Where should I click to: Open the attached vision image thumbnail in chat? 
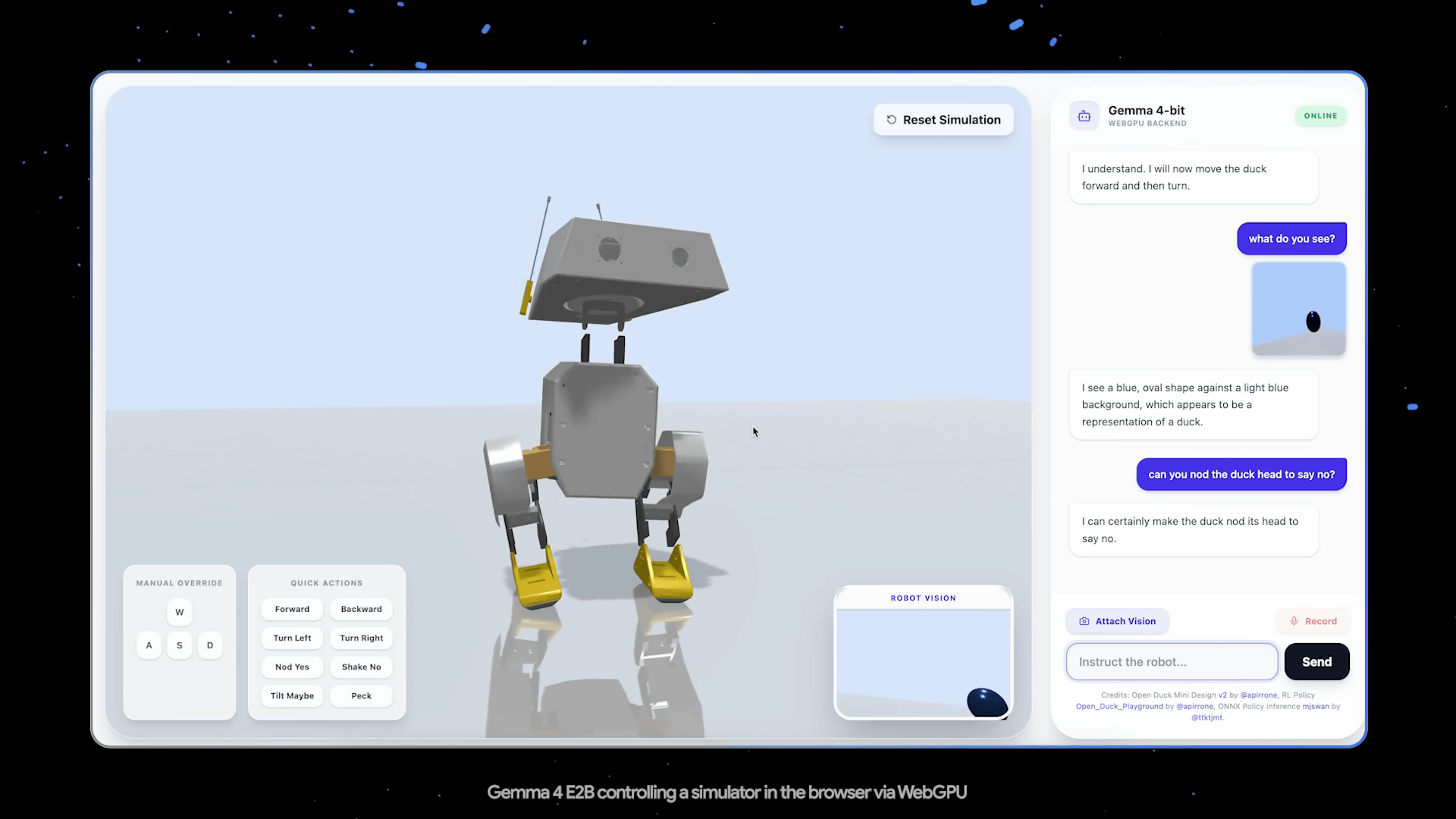tap(1298, 309)
